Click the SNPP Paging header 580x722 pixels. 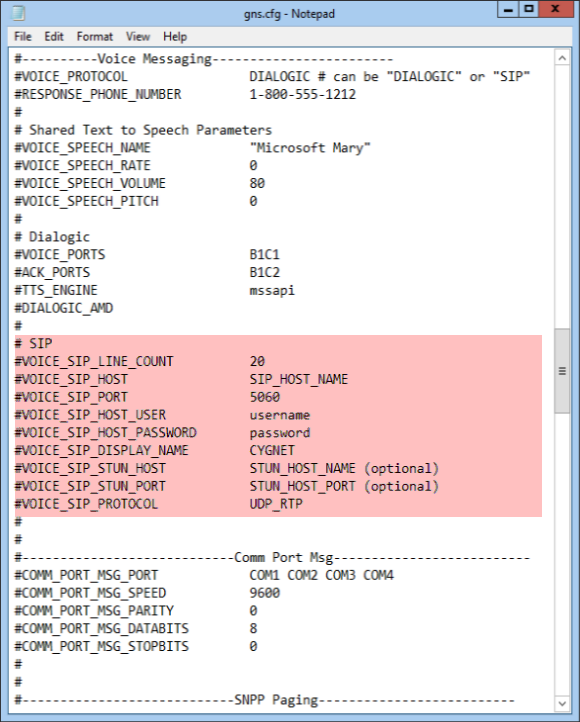[x=276, y=700]
